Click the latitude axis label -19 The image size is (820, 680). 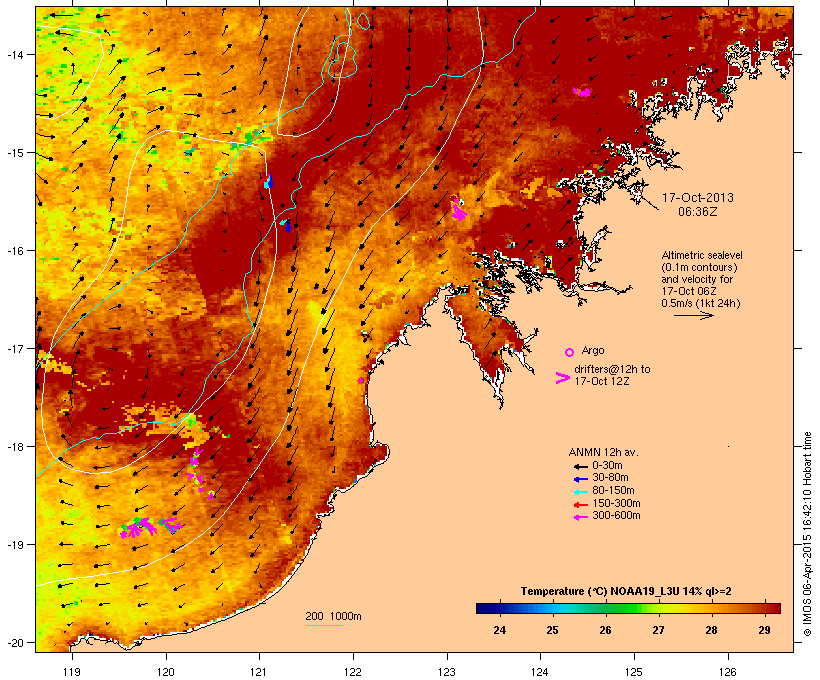14,545
